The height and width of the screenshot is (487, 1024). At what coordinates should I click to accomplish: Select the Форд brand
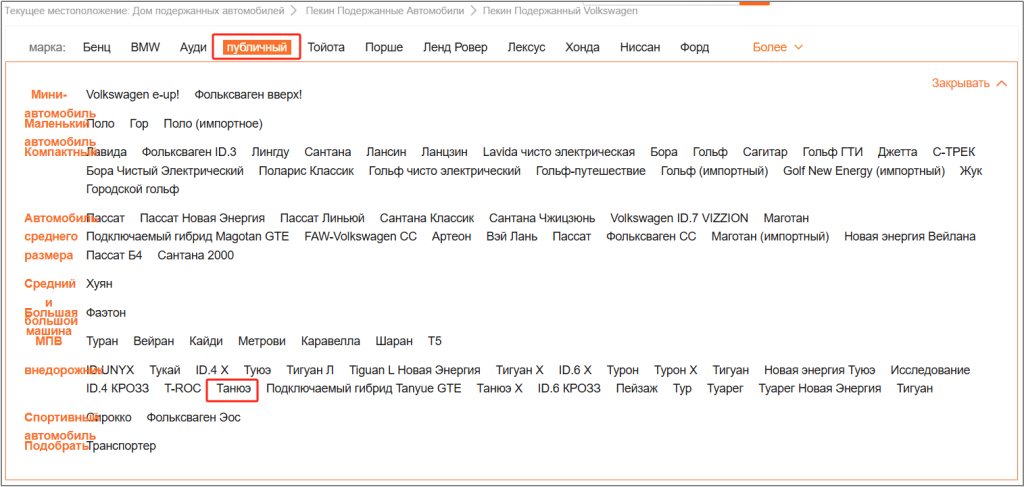tap(695, 47)
